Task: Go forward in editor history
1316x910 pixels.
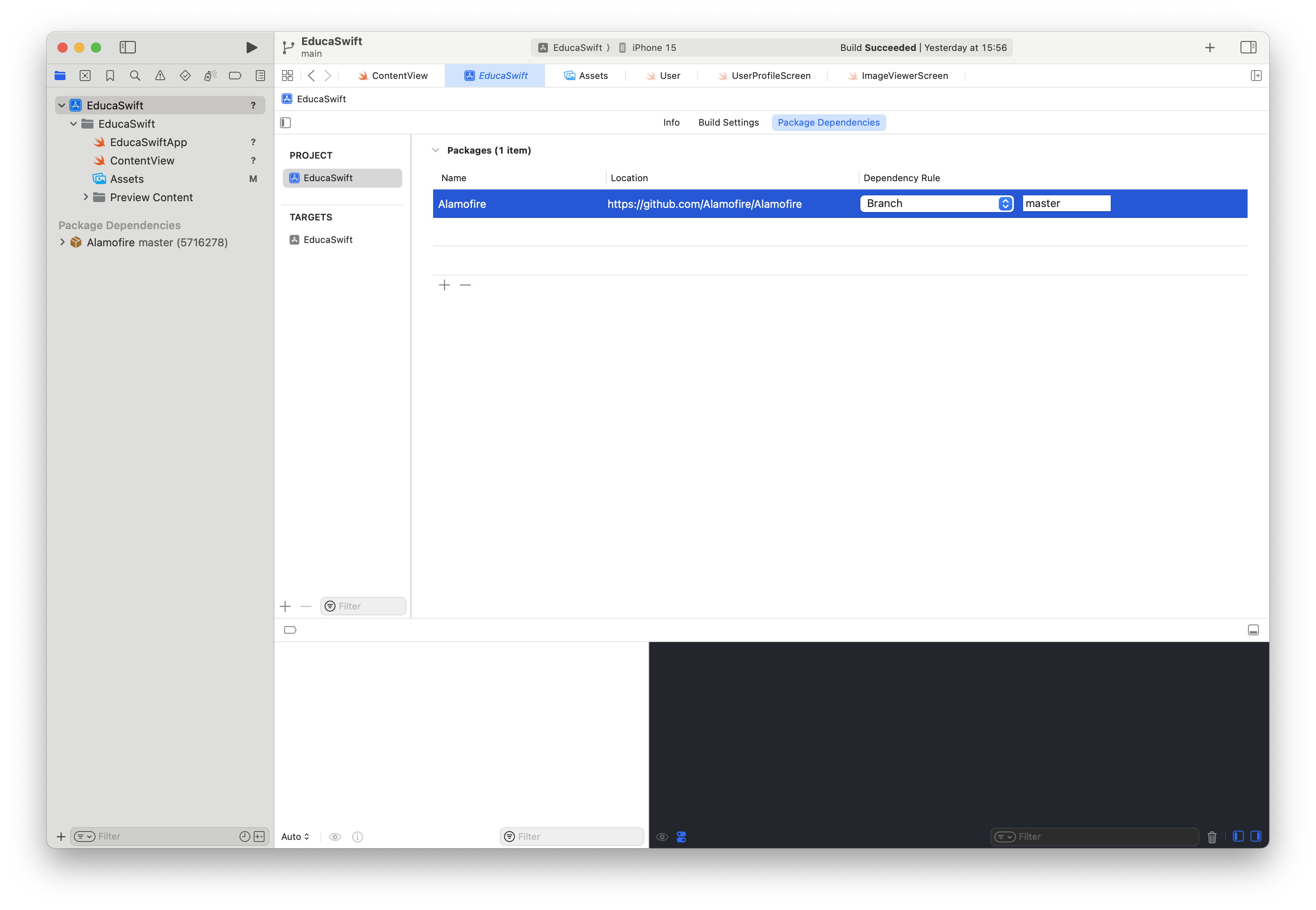Action: 328,75
